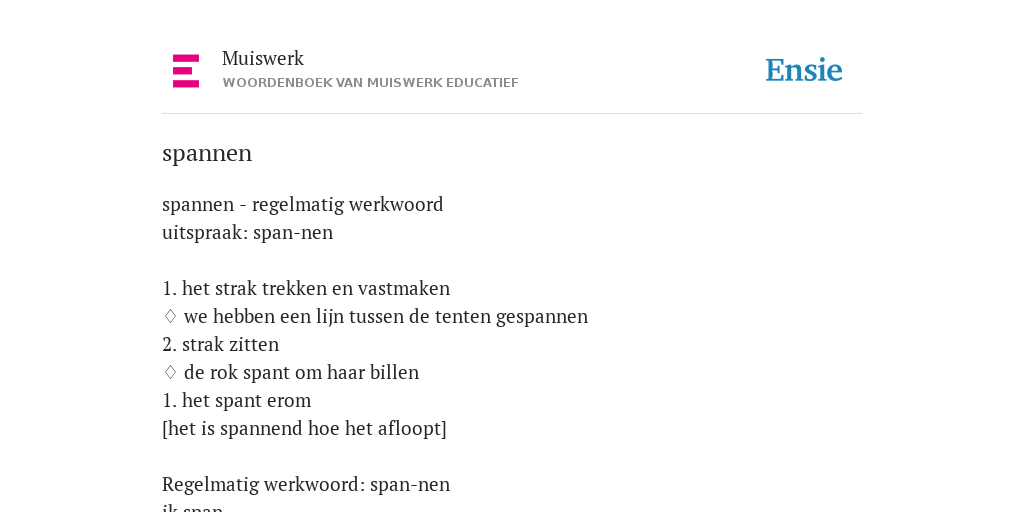Screen dimensions: 1024x512
Task: Click example 'de rok spant om haar billen'
Action: point(302,372)
